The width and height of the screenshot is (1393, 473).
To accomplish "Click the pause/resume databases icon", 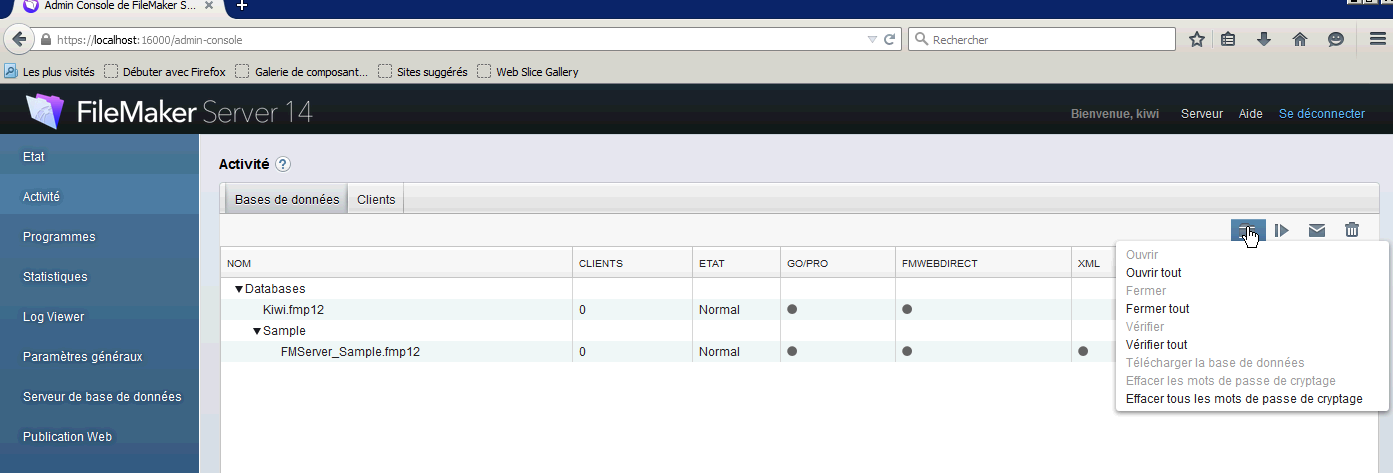I will 1282,230.
